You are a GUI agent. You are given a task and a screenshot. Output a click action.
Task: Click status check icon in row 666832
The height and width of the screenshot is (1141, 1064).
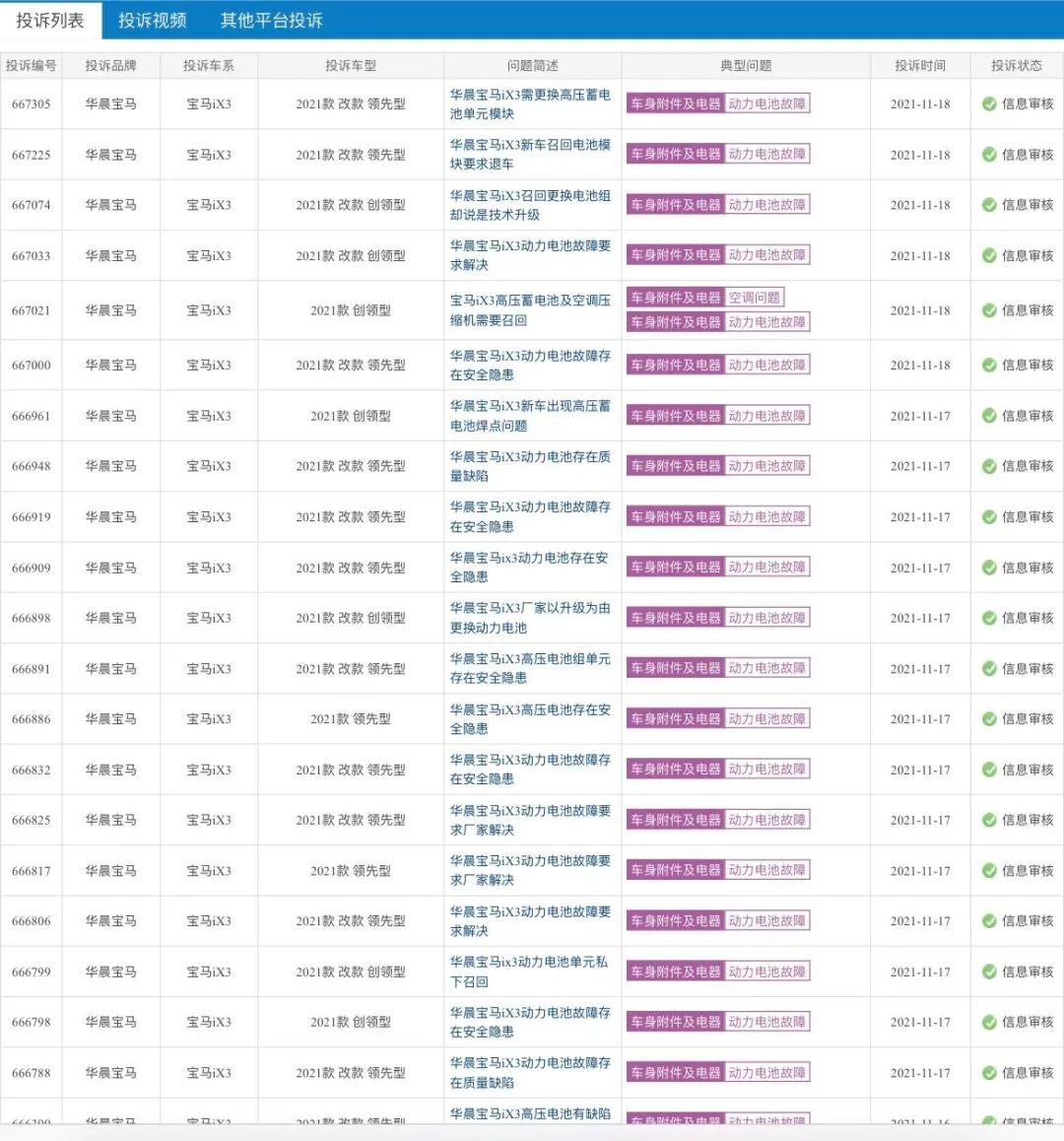point(989,770)
